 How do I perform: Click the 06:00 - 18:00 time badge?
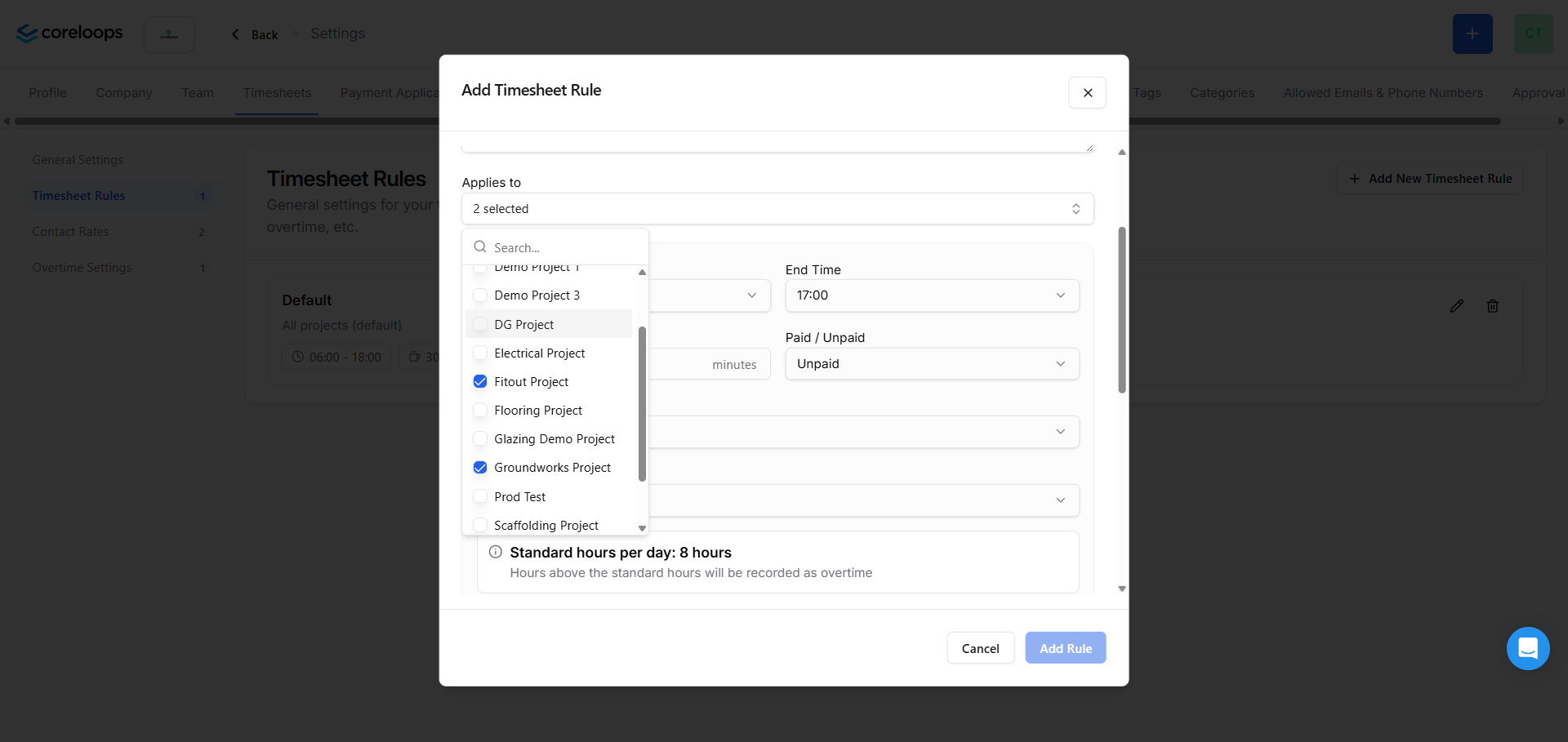(x=336, y=357)
